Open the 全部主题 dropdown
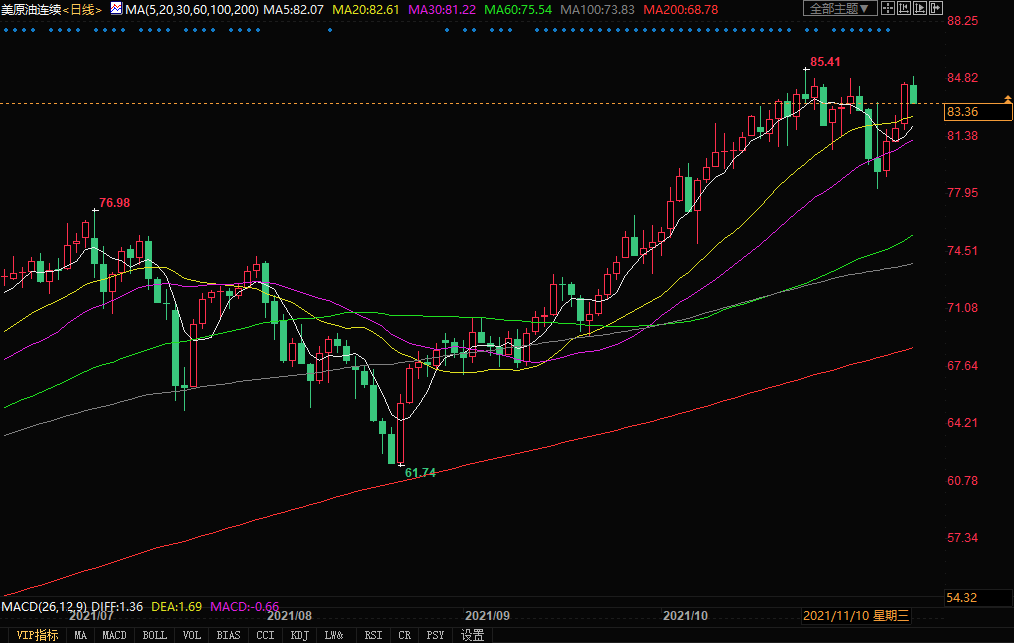Screen dimensions: 1014x643 (841, 8)
